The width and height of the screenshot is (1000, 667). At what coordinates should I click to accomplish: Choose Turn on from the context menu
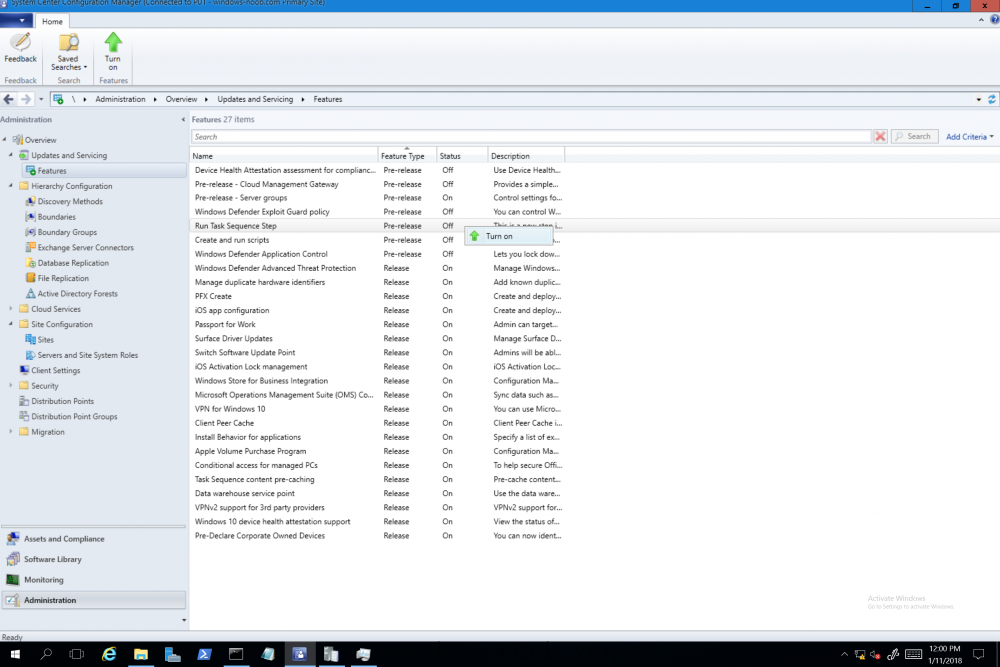point(508,236)
